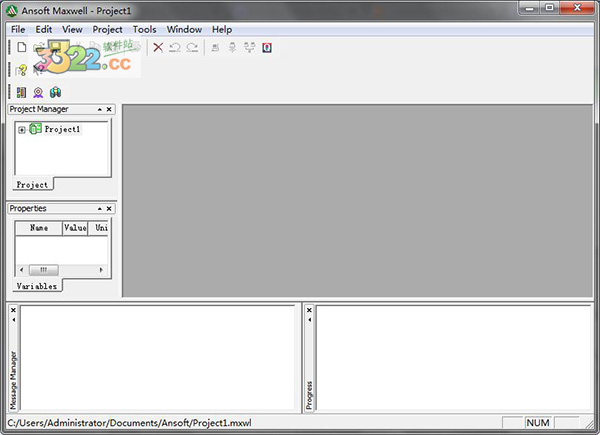Click the Properties scrollbar left arrow
The image size is (600, 435).
click(x=21, y=270)
